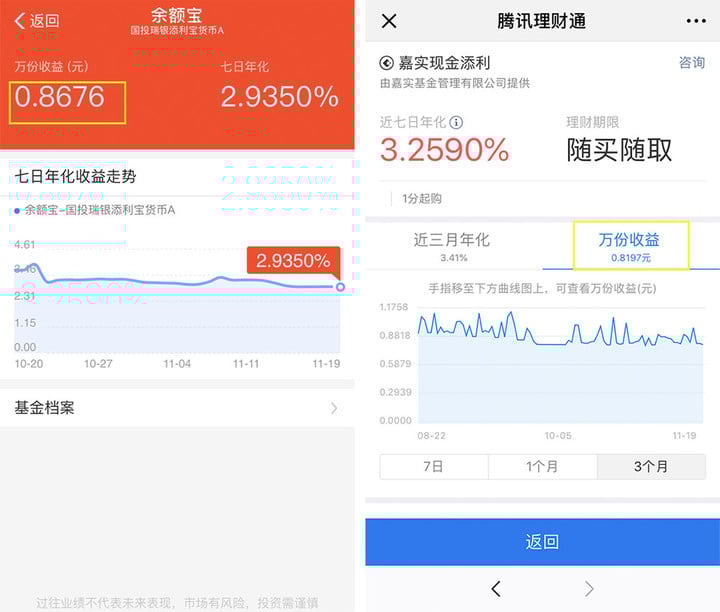
Task: Tap the 2.9350% chart tooltip label
Action: tap(293, 260)
